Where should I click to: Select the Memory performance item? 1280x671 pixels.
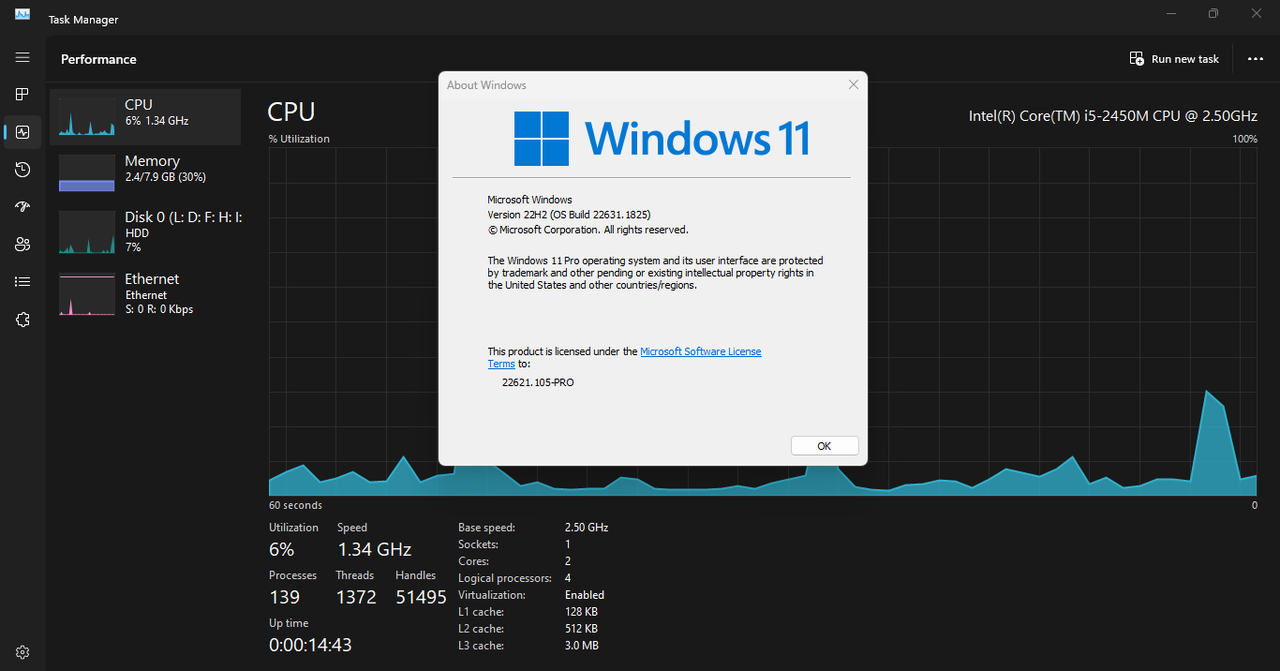[146, 172]
